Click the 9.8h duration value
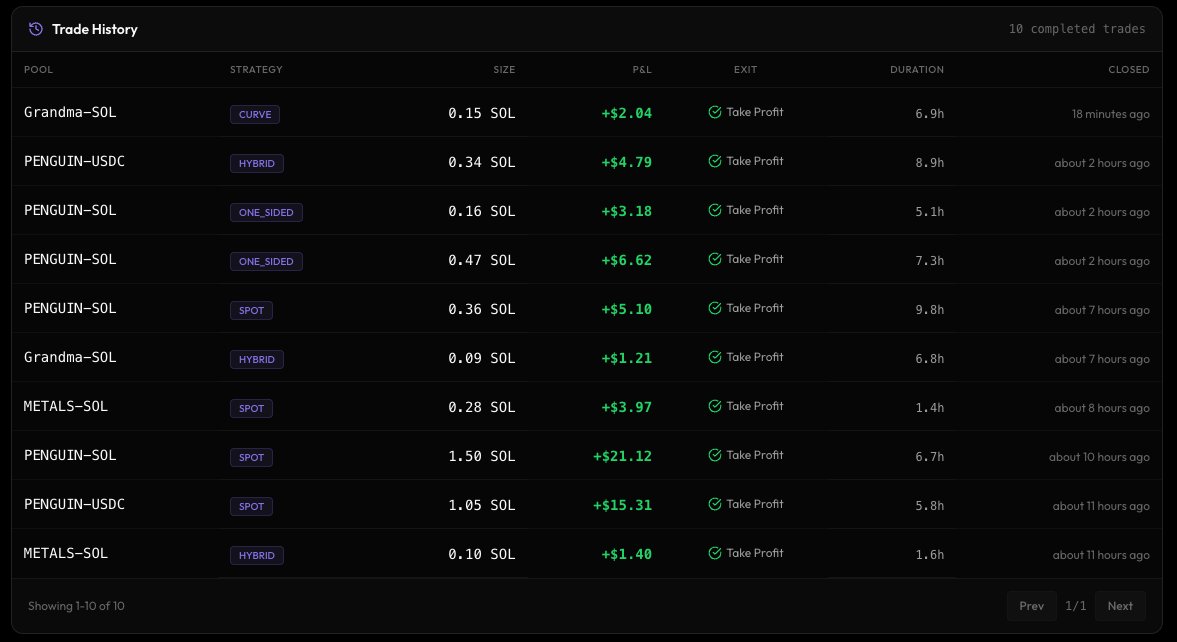Image resolution: width=1177 pixels, height=642 pixels. [x=929, y=309]
